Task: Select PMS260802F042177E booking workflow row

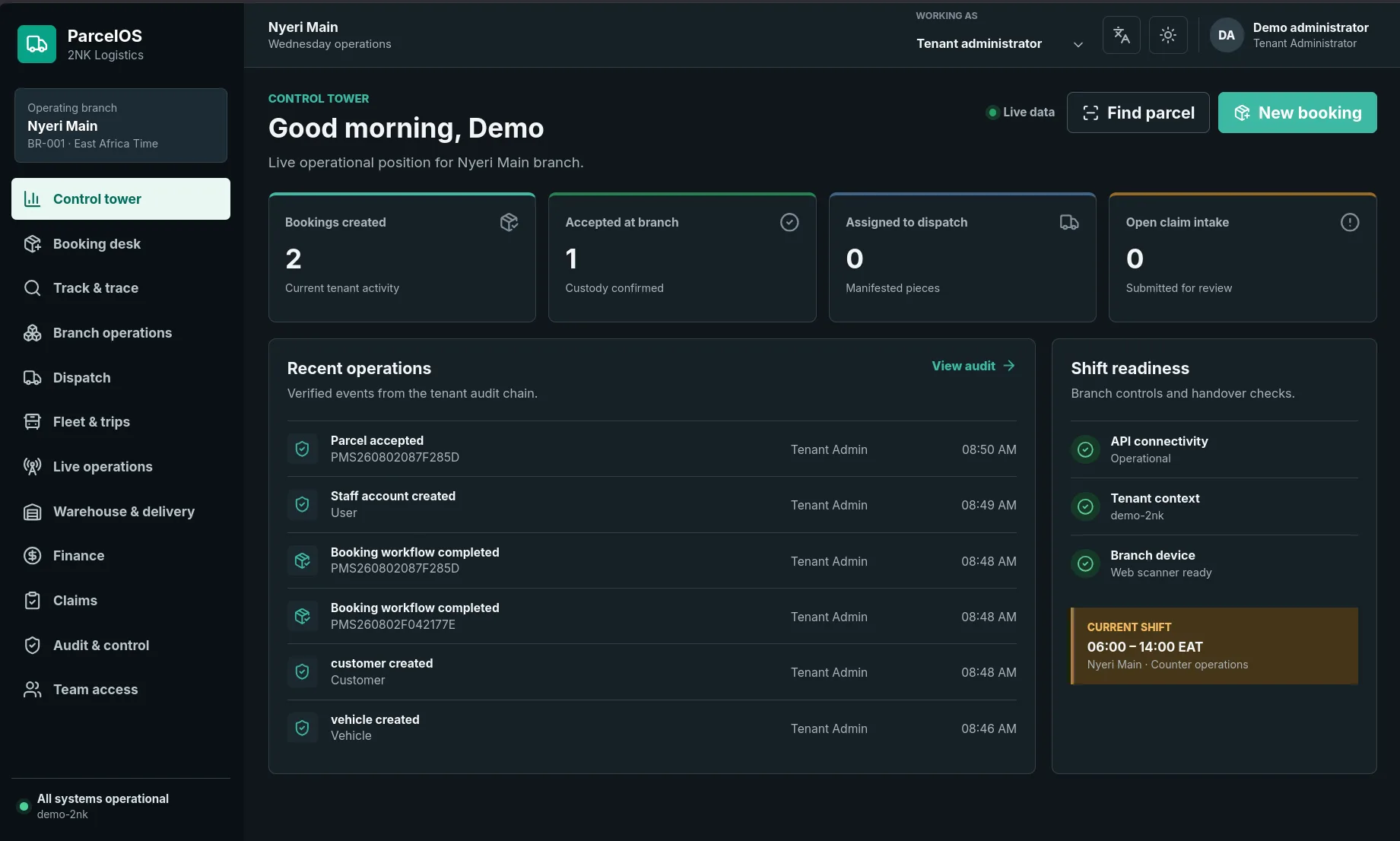Action: pyautogui.click(x=652, y=616)
